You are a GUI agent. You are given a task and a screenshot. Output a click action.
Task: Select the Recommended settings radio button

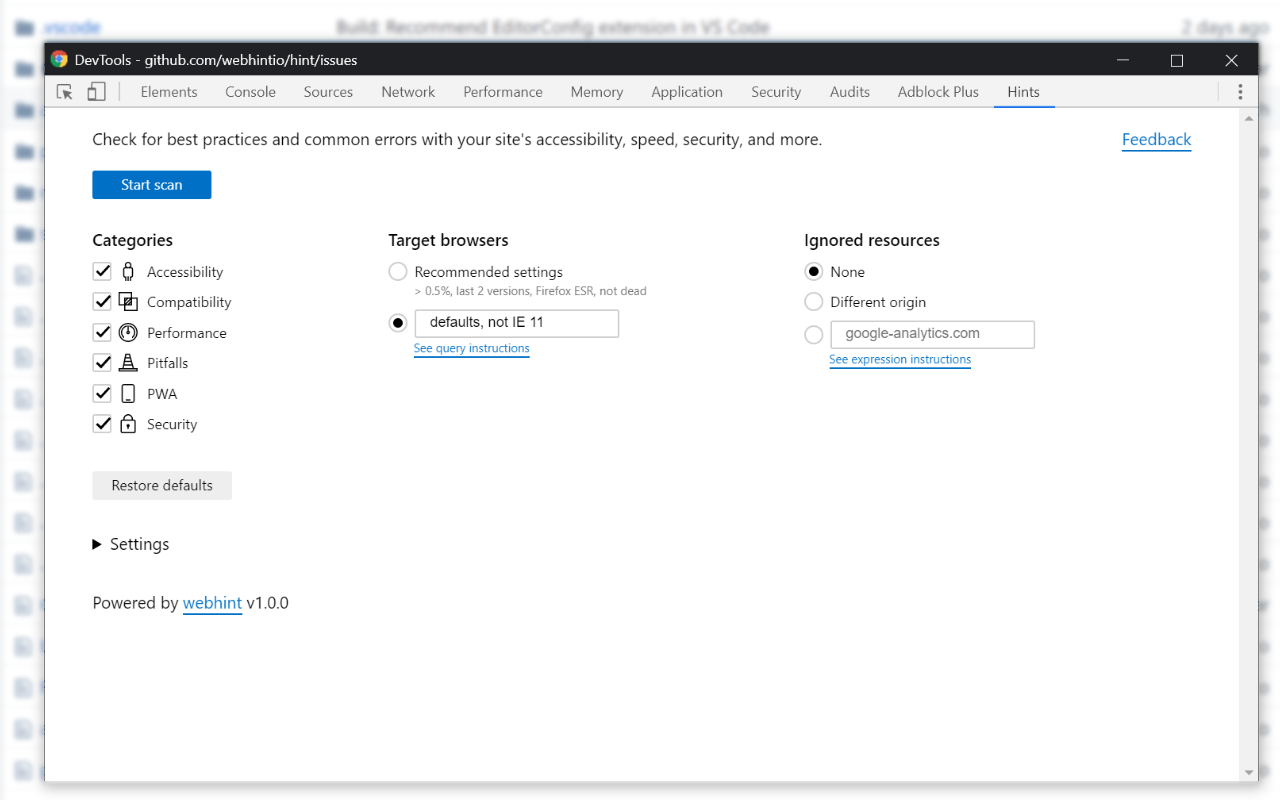(x=397, y=271)
